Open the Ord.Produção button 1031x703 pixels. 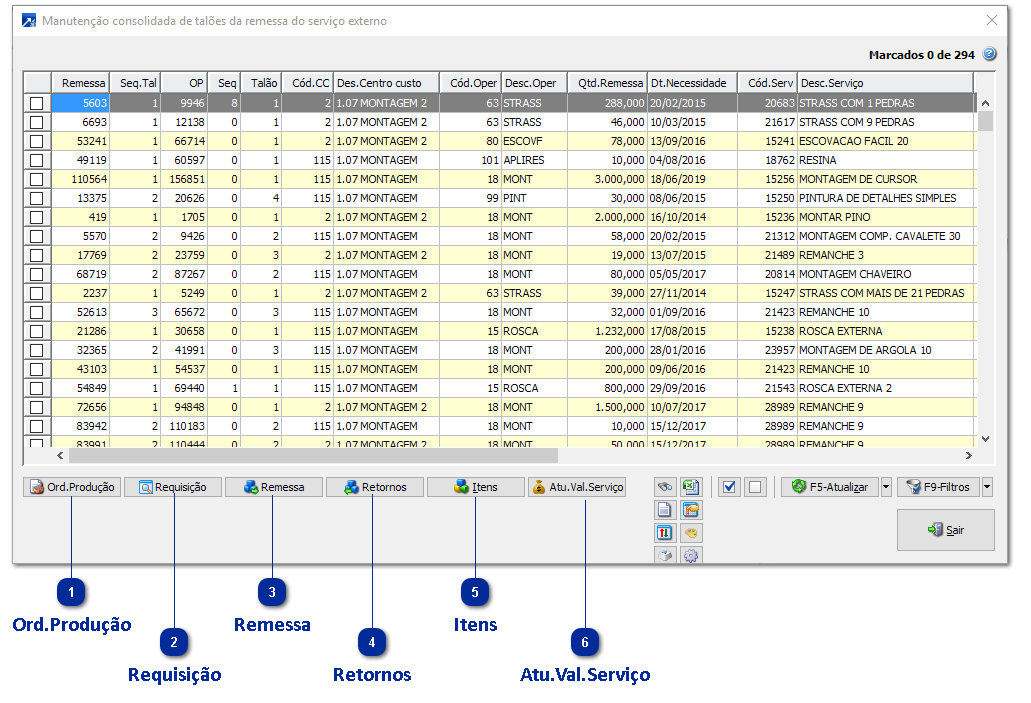point(71,487)
